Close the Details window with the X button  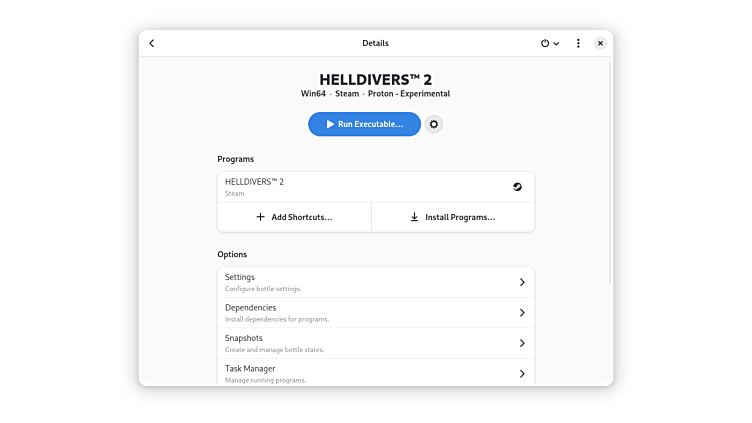pyautogui.click(x=600, y=43)
